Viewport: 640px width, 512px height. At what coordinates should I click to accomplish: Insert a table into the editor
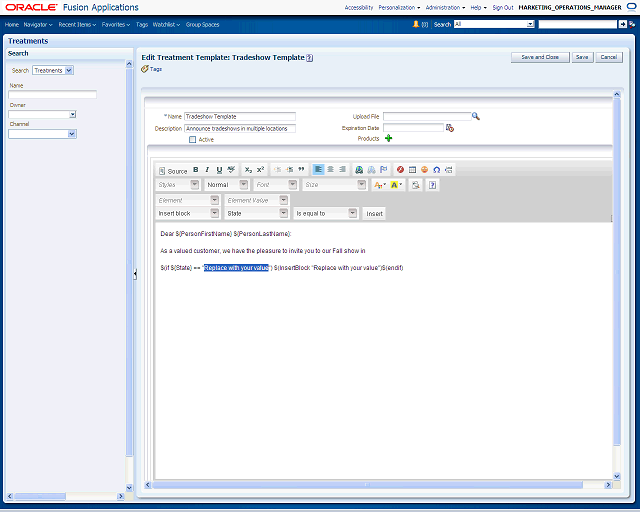(412, 170)
